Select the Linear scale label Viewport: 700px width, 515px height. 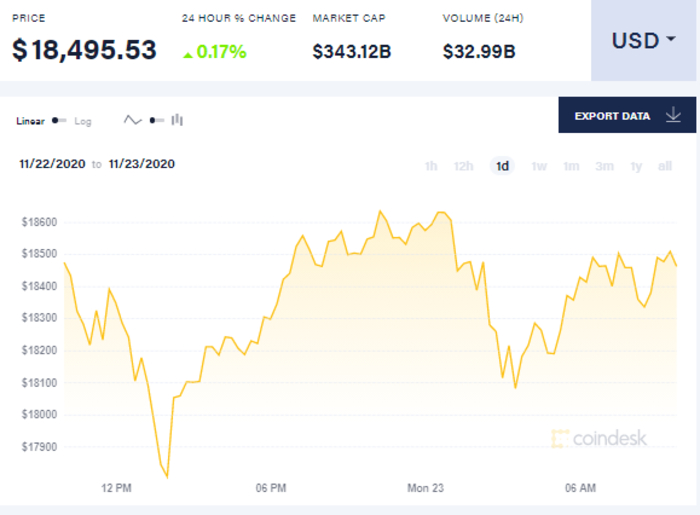pyautogui.click(x=32, y=121)
